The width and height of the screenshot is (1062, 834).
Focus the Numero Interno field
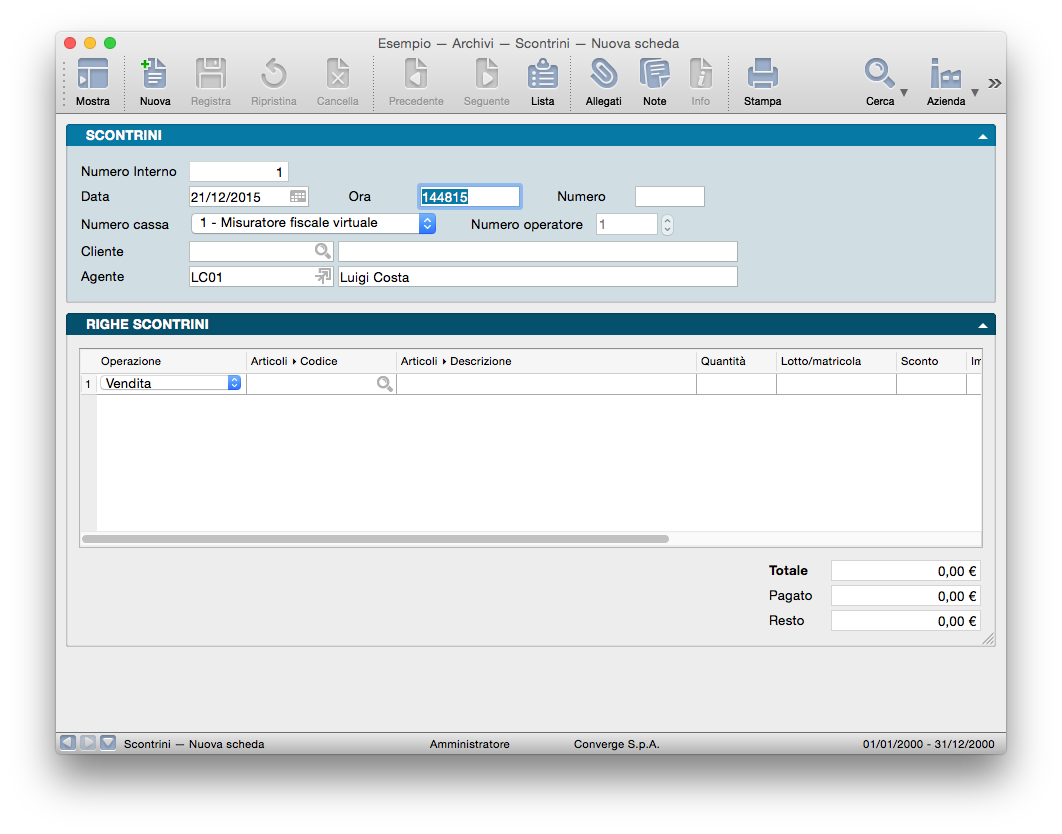click(238, 171)
